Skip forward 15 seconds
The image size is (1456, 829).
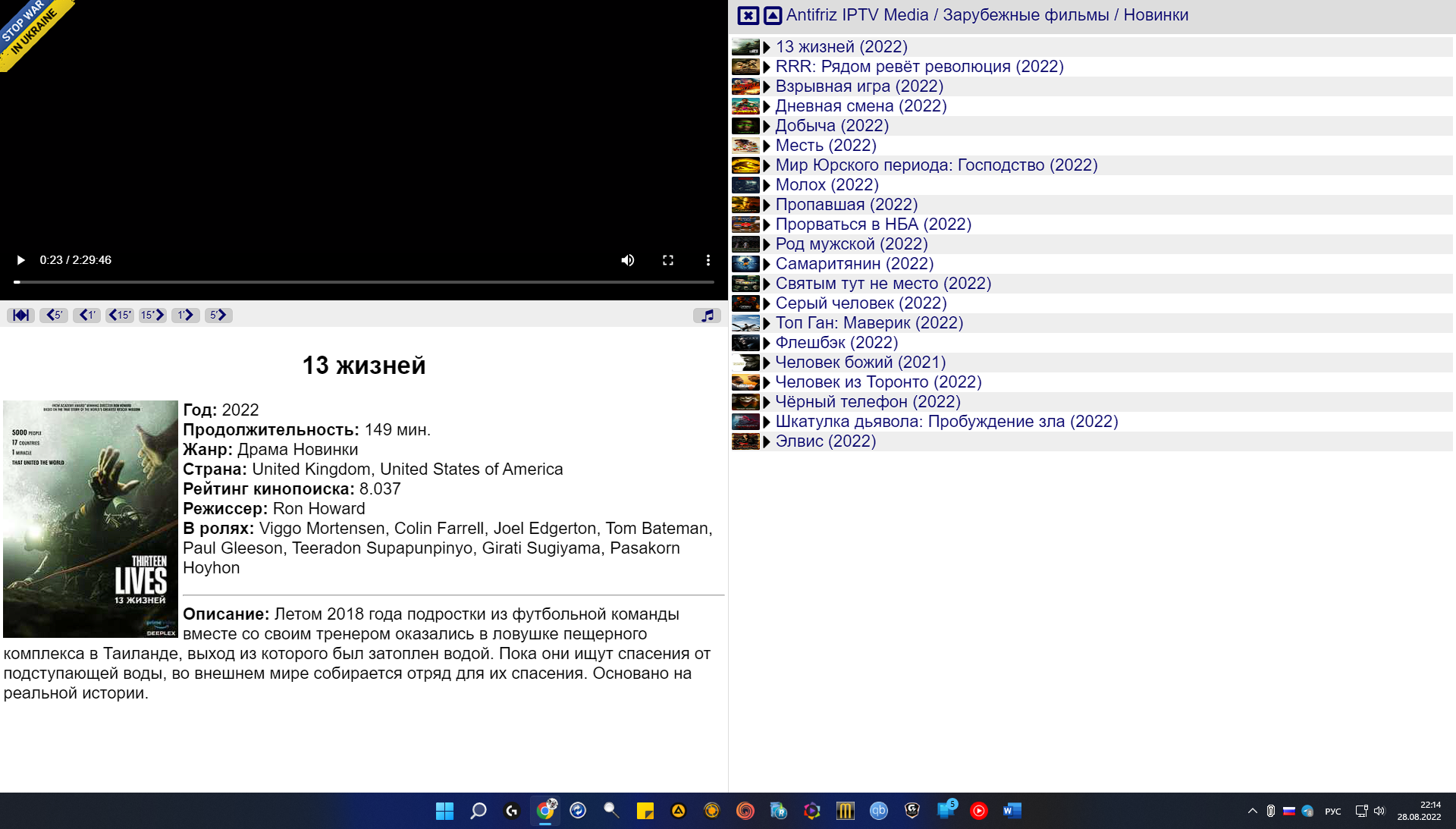(x=152, y=315)
